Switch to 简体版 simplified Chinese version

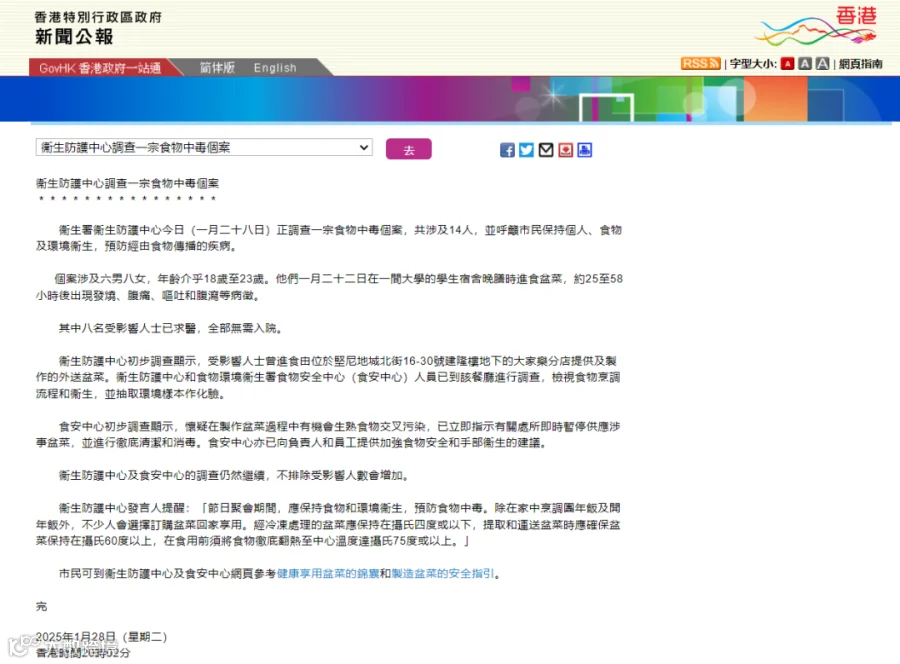click(217, 68)
